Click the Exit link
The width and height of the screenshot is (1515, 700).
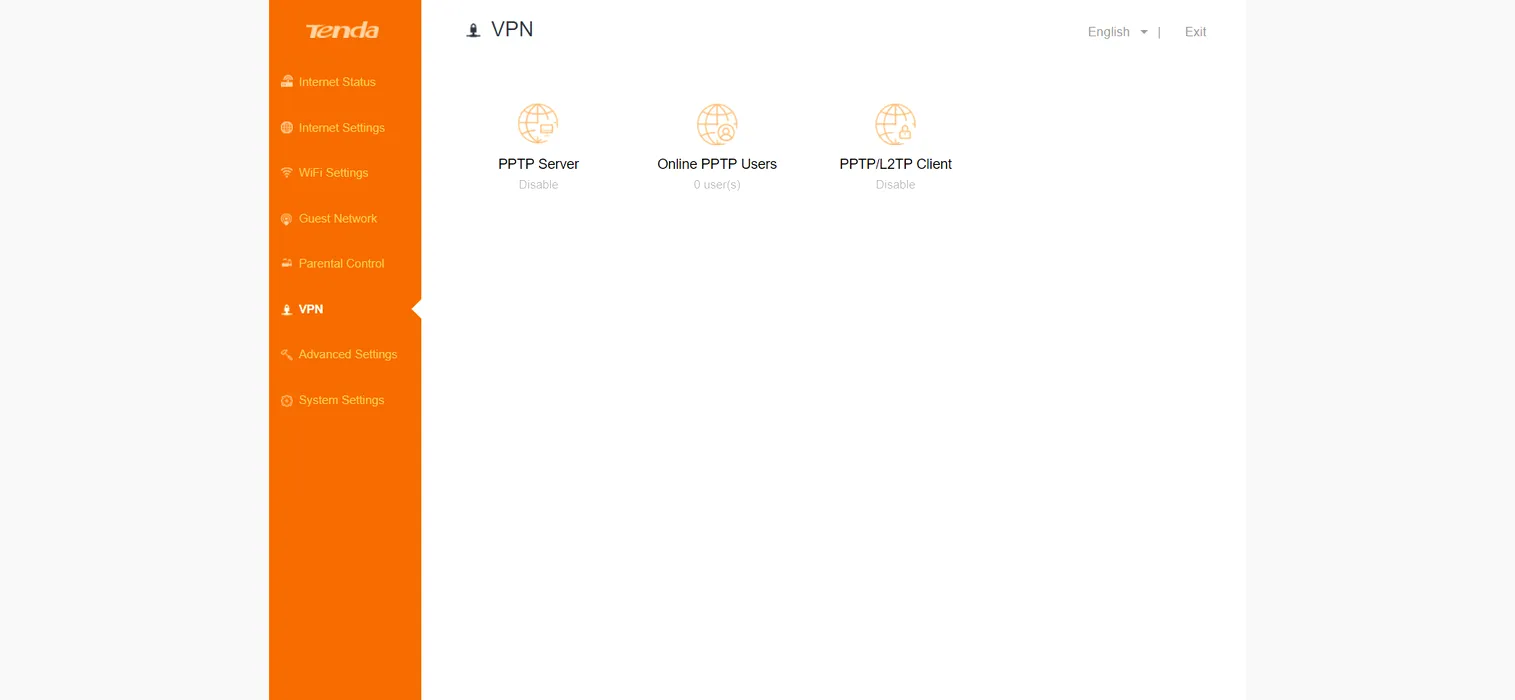1195,32
